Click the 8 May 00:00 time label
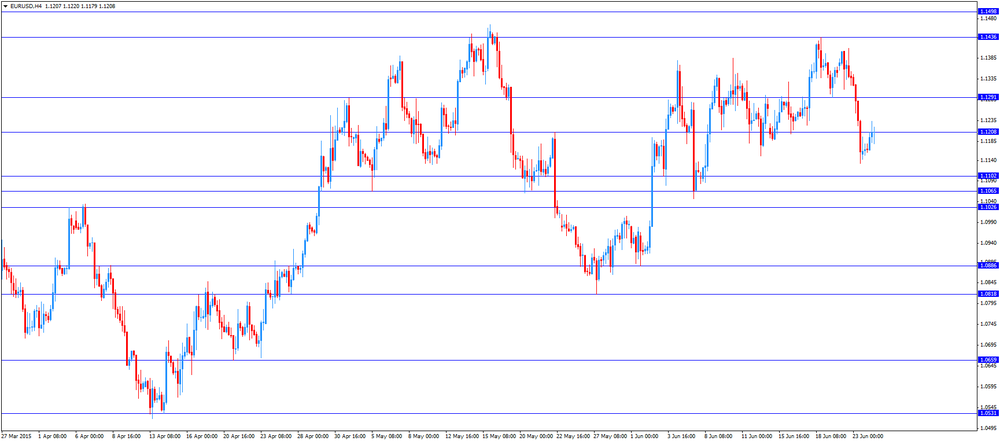 coord(424,437)
